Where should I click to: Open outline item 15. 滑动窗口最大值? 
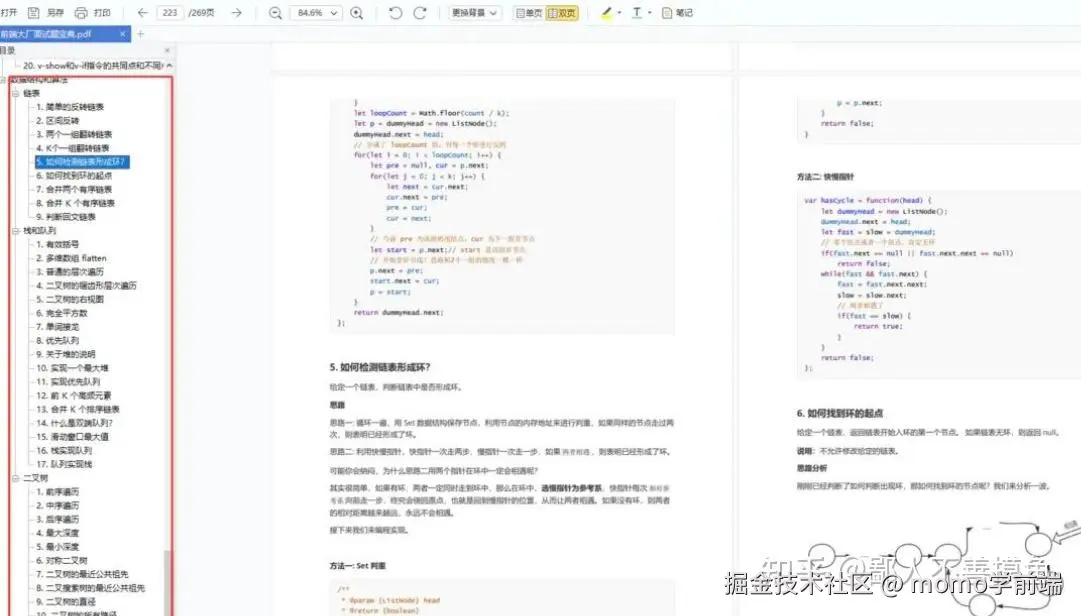pos(72,437)
